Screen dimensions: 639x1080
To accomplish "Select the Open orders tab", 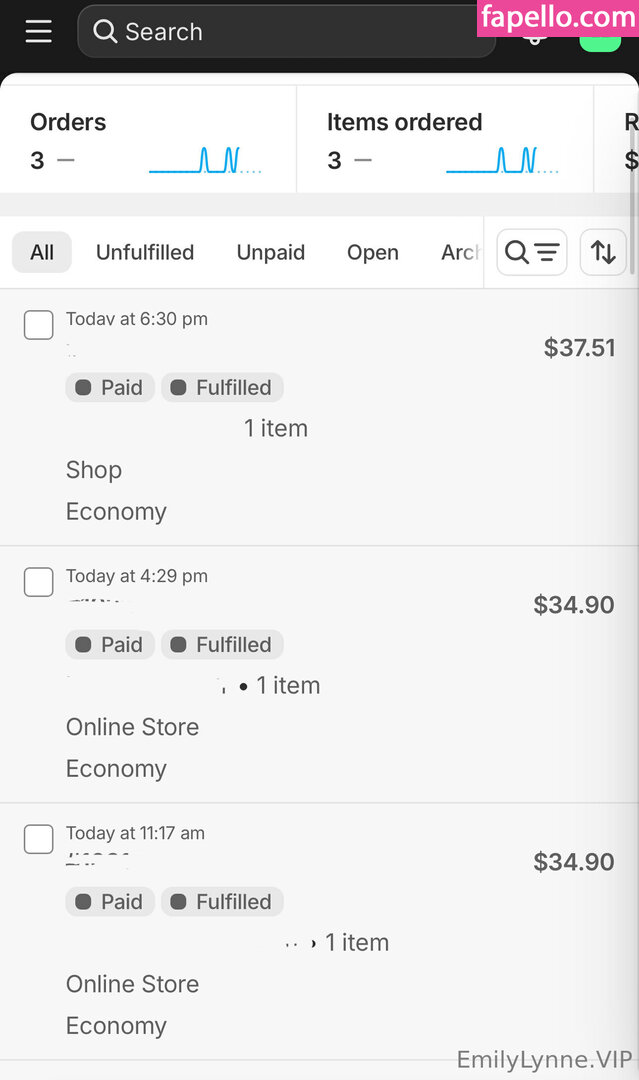I will click(x=372, y=253).
